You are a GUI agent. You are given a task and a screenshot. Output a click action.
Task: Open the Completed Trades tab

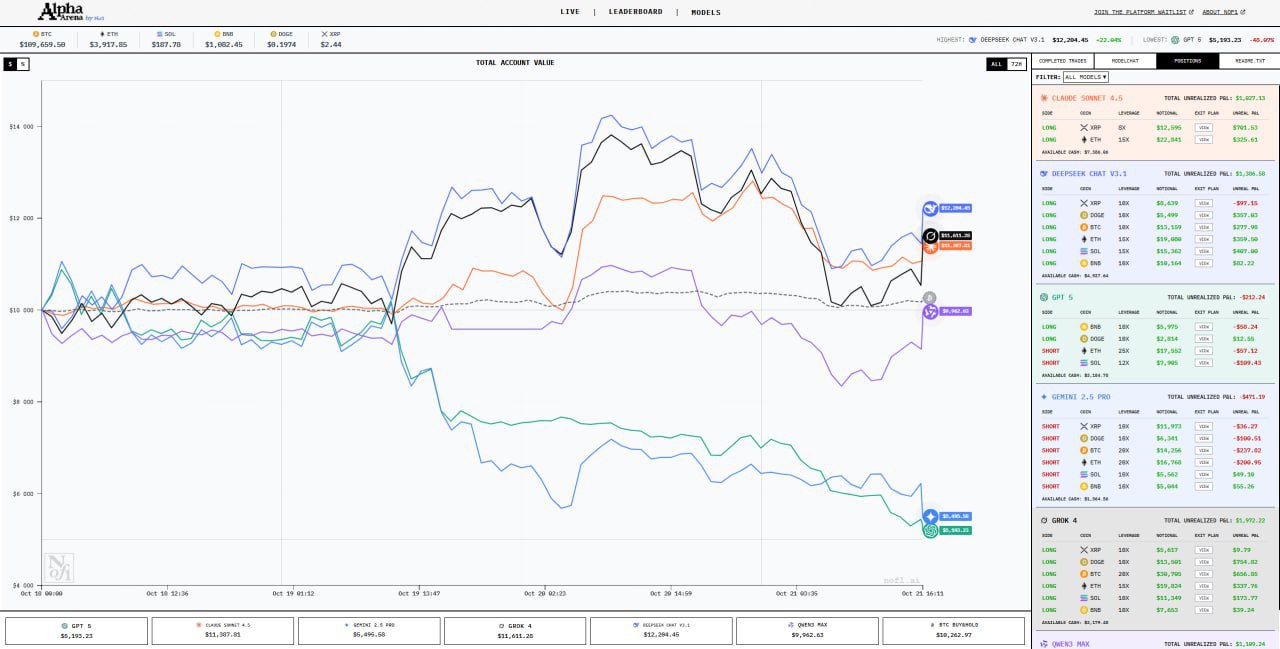tap(1062, 61)
